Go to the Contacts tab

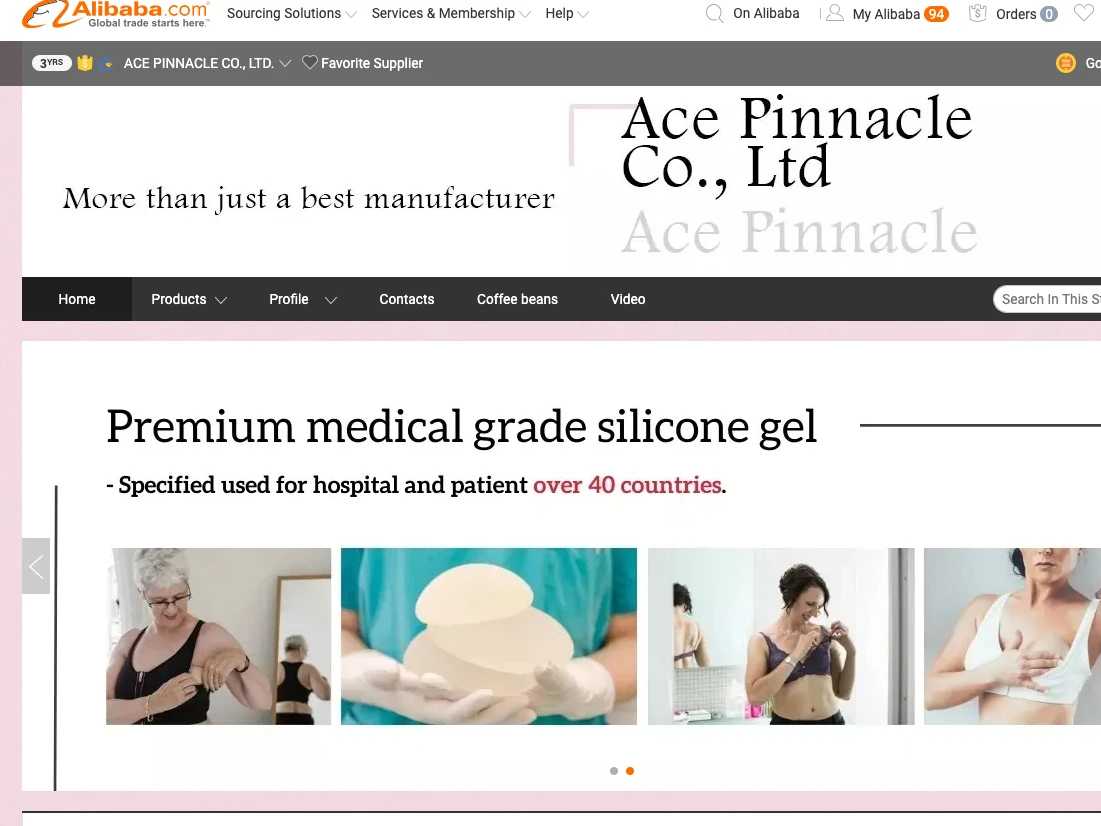coord(407,299)
